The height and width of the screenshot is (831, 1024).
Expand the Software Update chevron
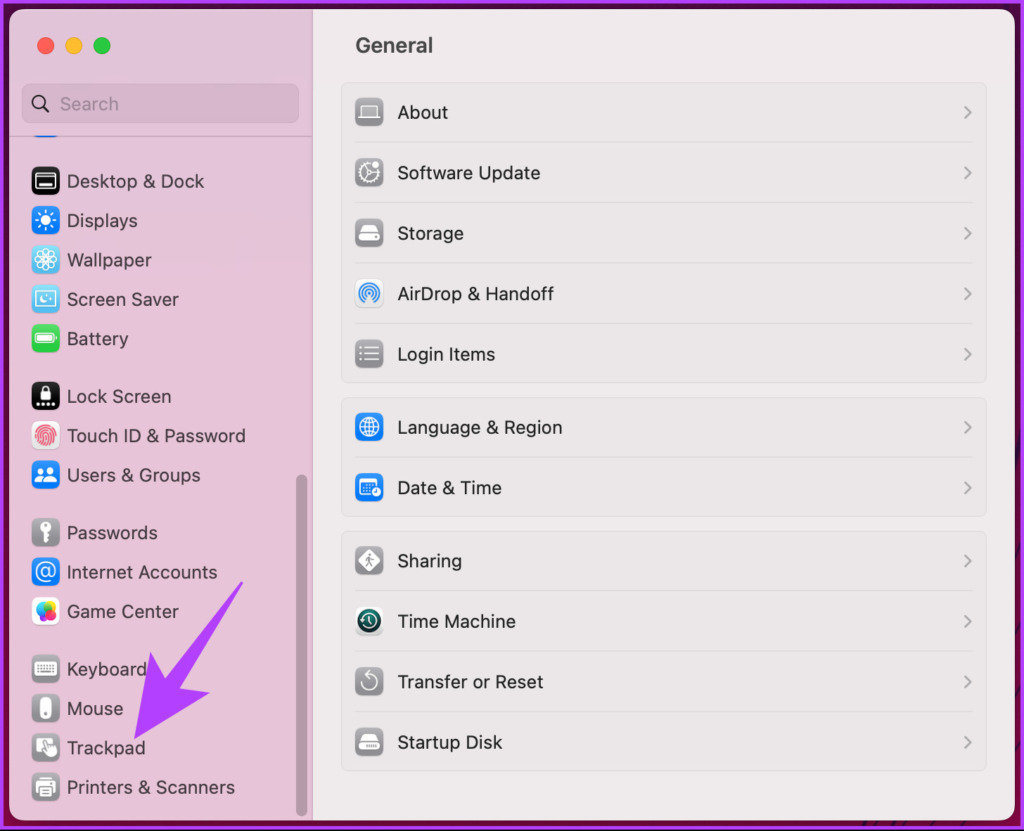(x=967, y=173)
